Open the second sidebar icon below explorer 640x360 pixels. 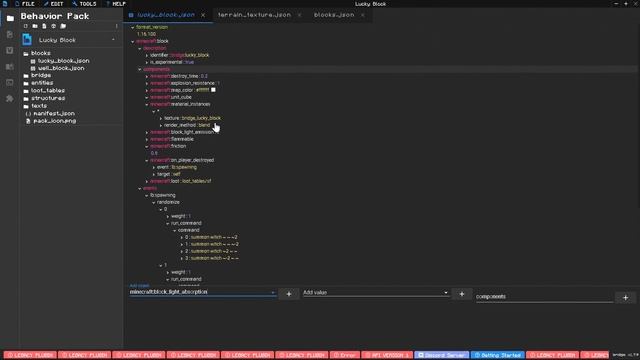10,34
